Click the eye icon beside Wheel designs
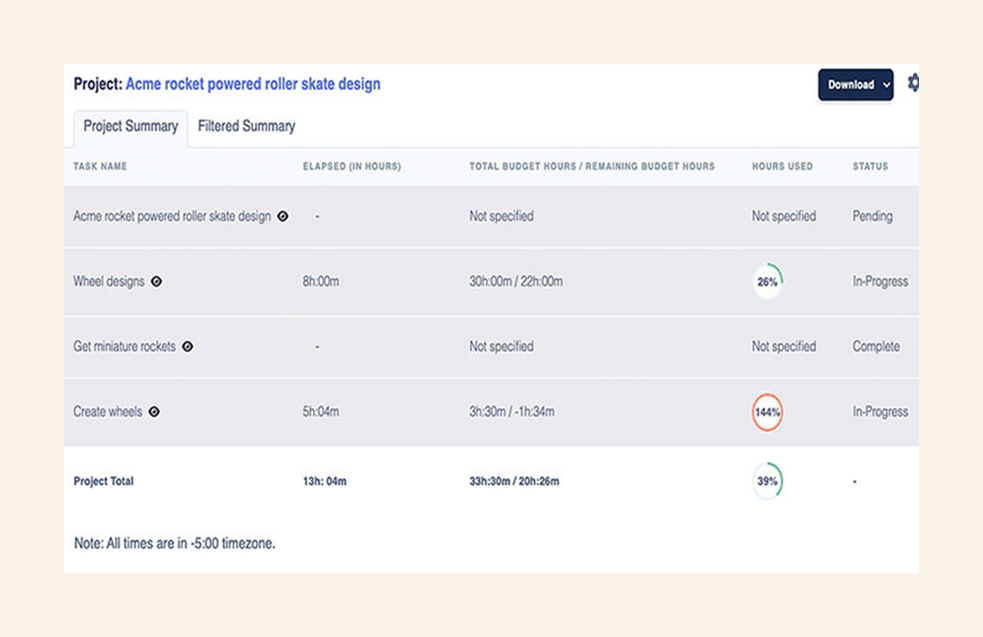Screen dimensions: 983x637 click(156, 282)
